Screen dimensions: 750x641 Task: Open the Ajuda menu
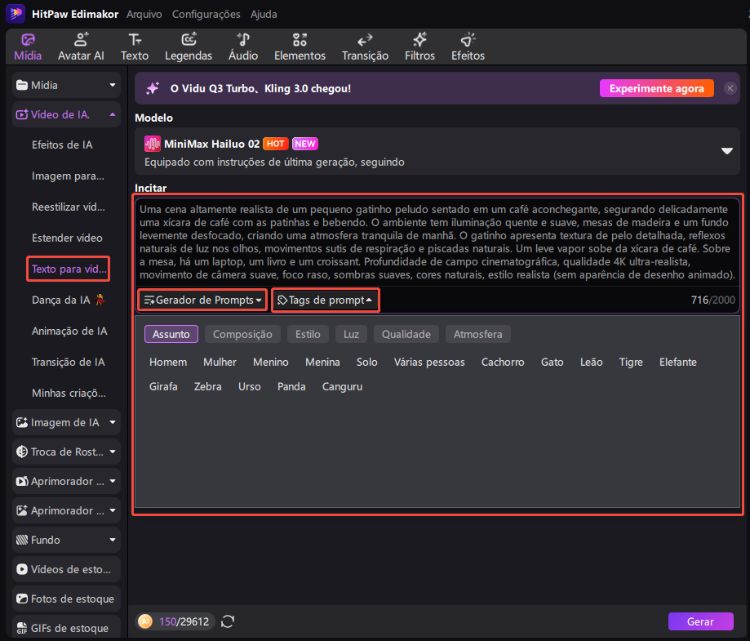[264, 14]
